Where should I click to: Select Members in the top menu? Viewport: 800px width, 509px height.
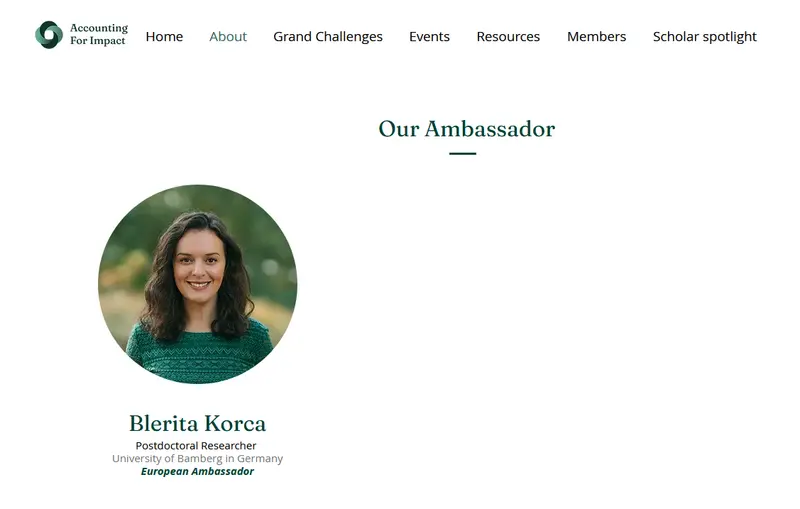(596, 37)
